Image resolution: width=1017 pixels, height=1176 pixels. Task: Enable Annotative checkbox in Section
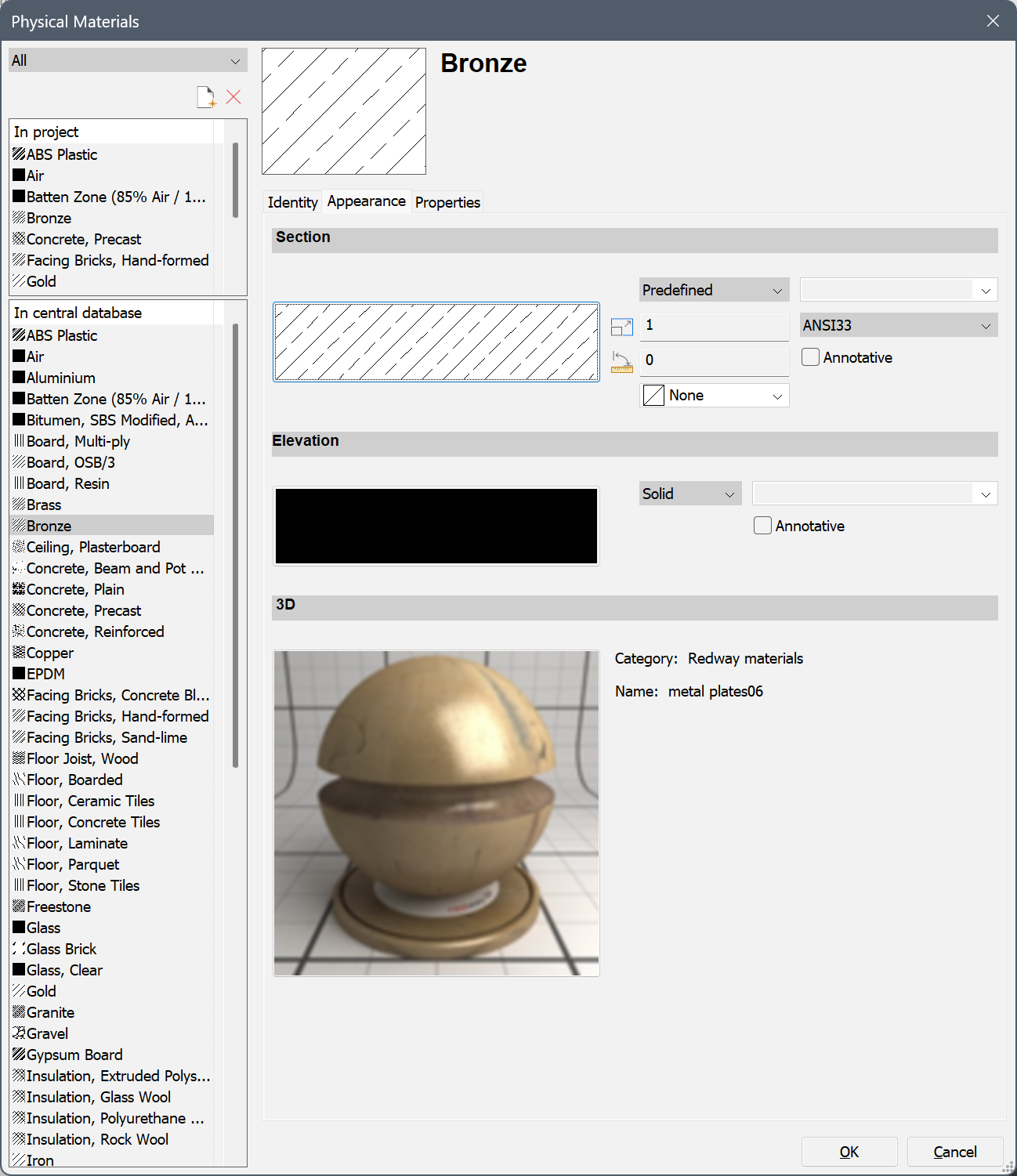[x=811, y=357]
